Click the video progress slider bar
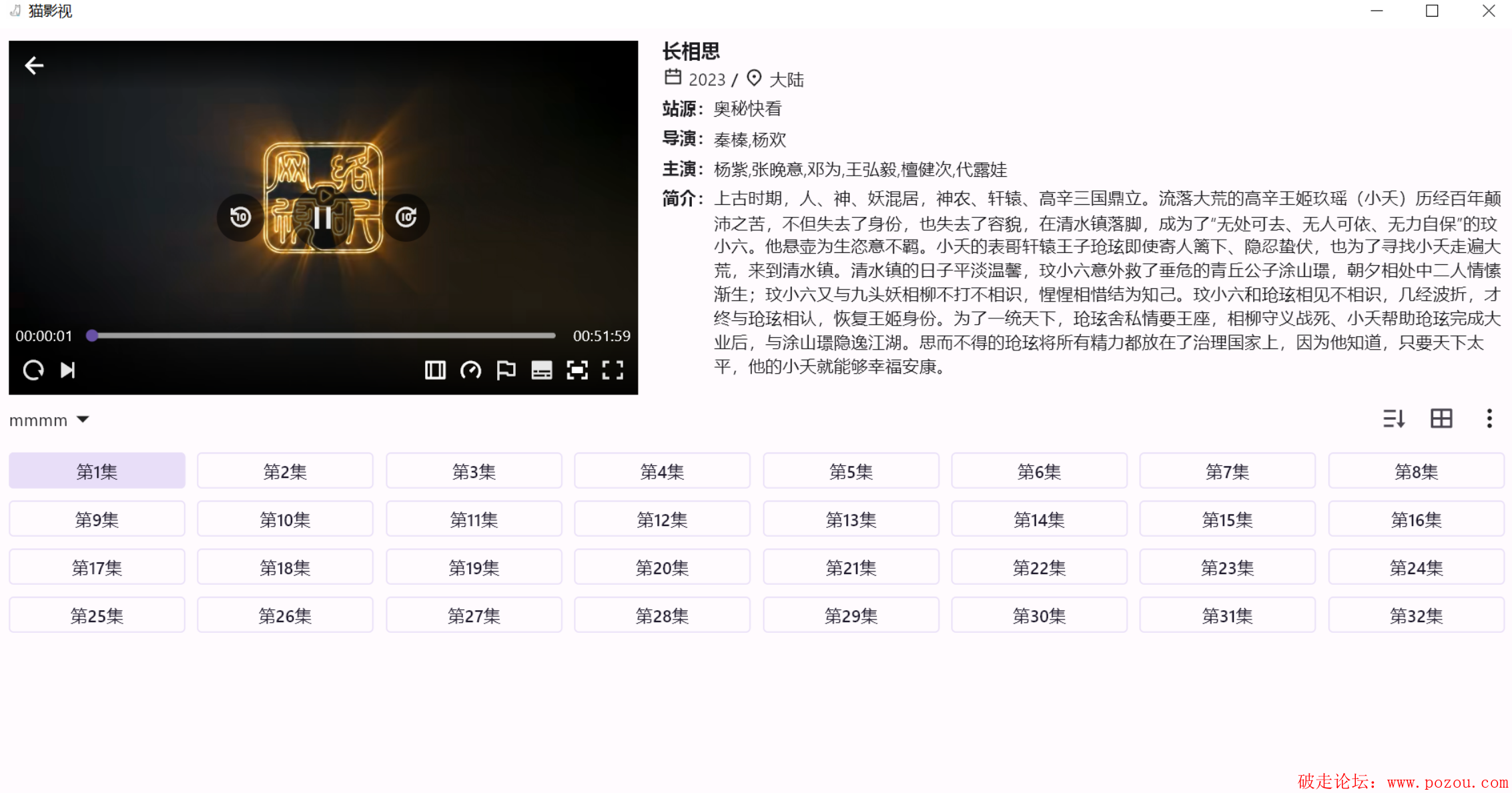Screen dimensions: 1512x793 [x=324, y=336]
